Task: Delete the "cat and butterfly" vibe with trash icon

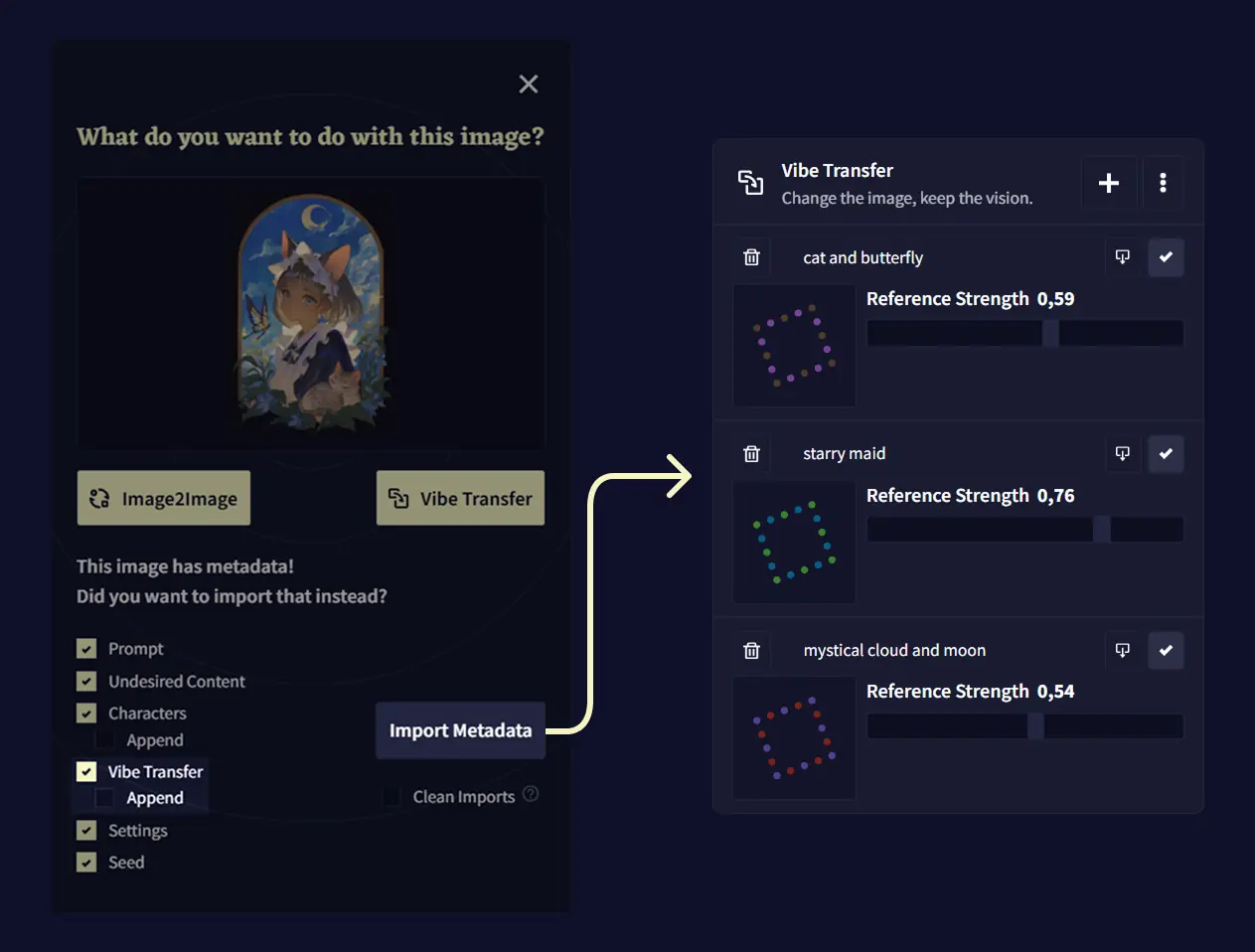Action: click(x=751, y=256)
